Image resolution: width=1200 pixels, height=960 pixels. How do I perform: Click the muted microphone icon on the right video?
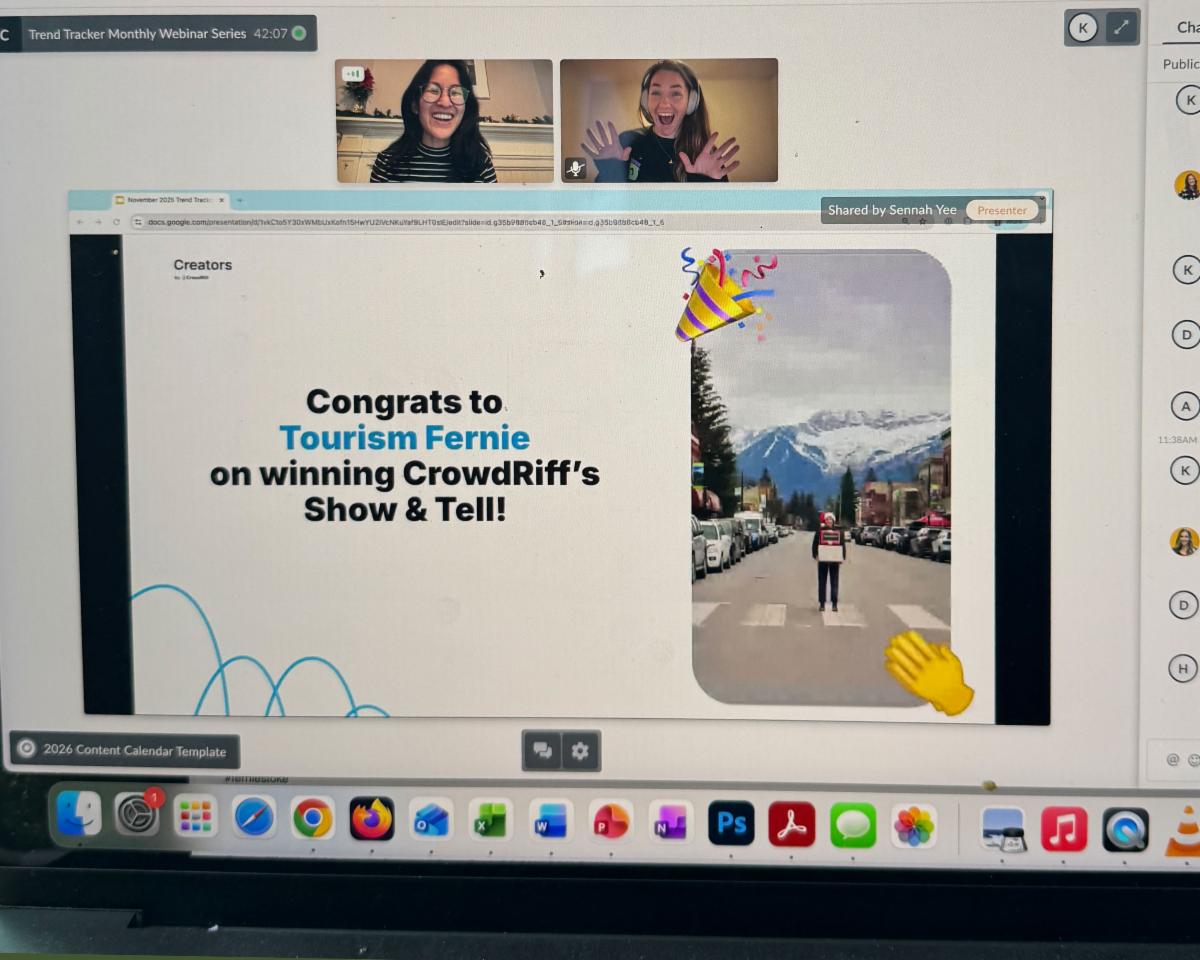coord(575,168)
